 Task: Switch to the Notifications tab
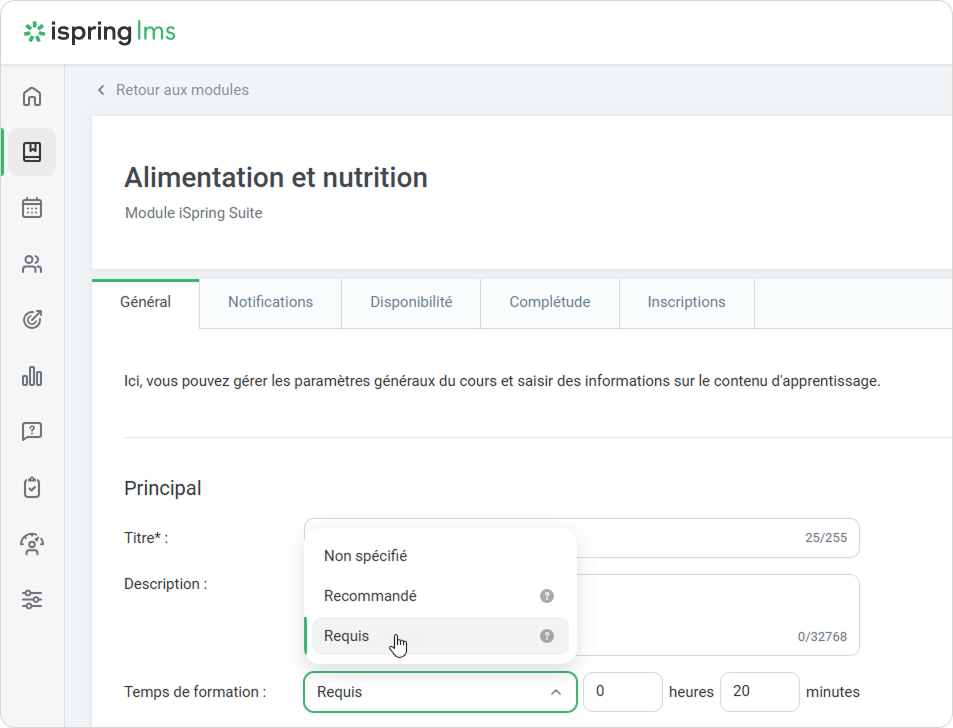[270, 302]
